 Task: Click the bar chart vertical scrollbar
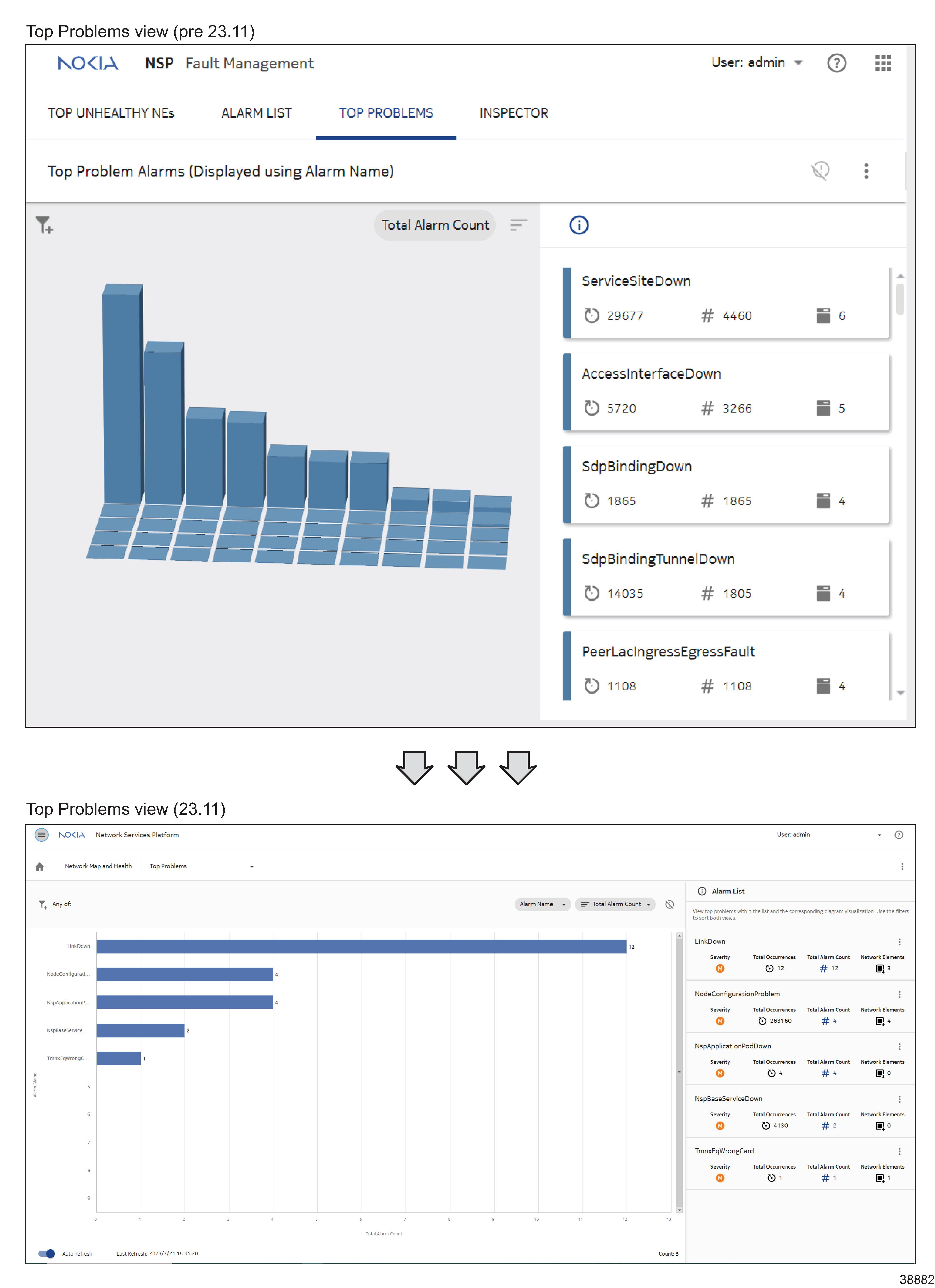679,1072
